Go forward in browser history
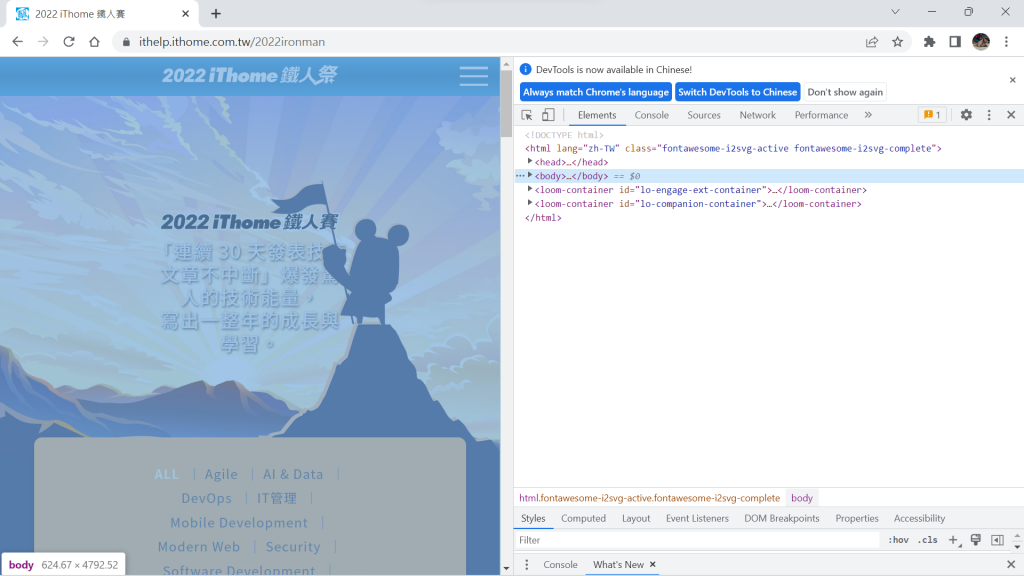The height and width of the screenshot is (576, 1024). coord(43,42)
